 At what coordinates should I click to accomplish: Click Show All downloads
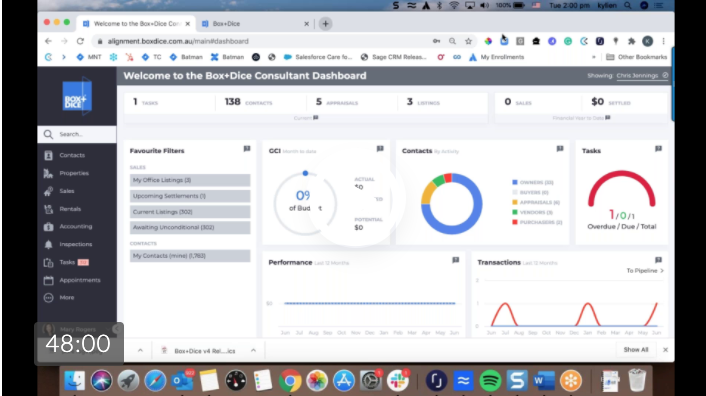coord(636,350)
